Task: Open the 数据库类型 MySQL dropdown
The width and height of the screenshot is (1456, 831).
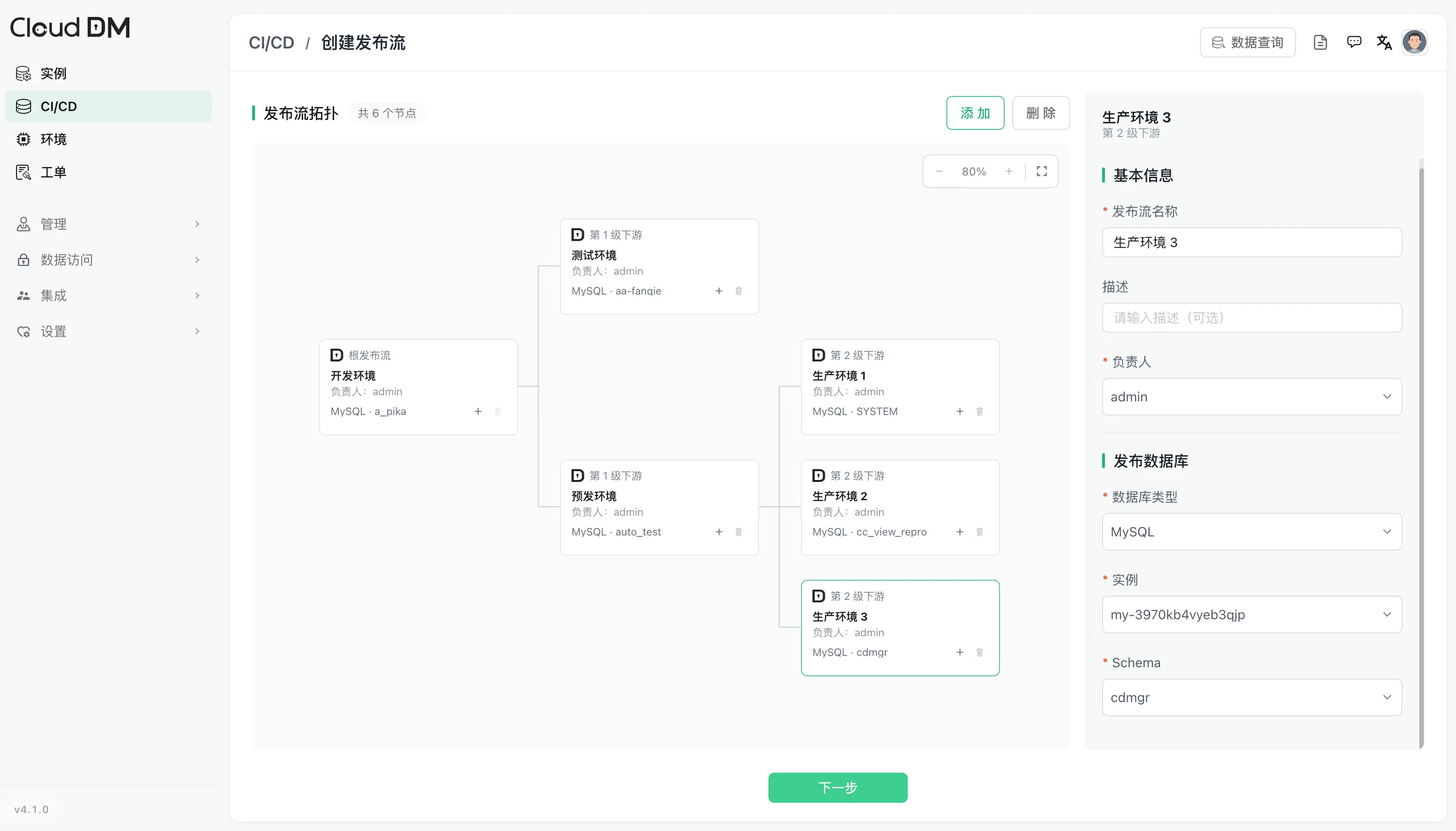Action: click(x=1252, y=532)
